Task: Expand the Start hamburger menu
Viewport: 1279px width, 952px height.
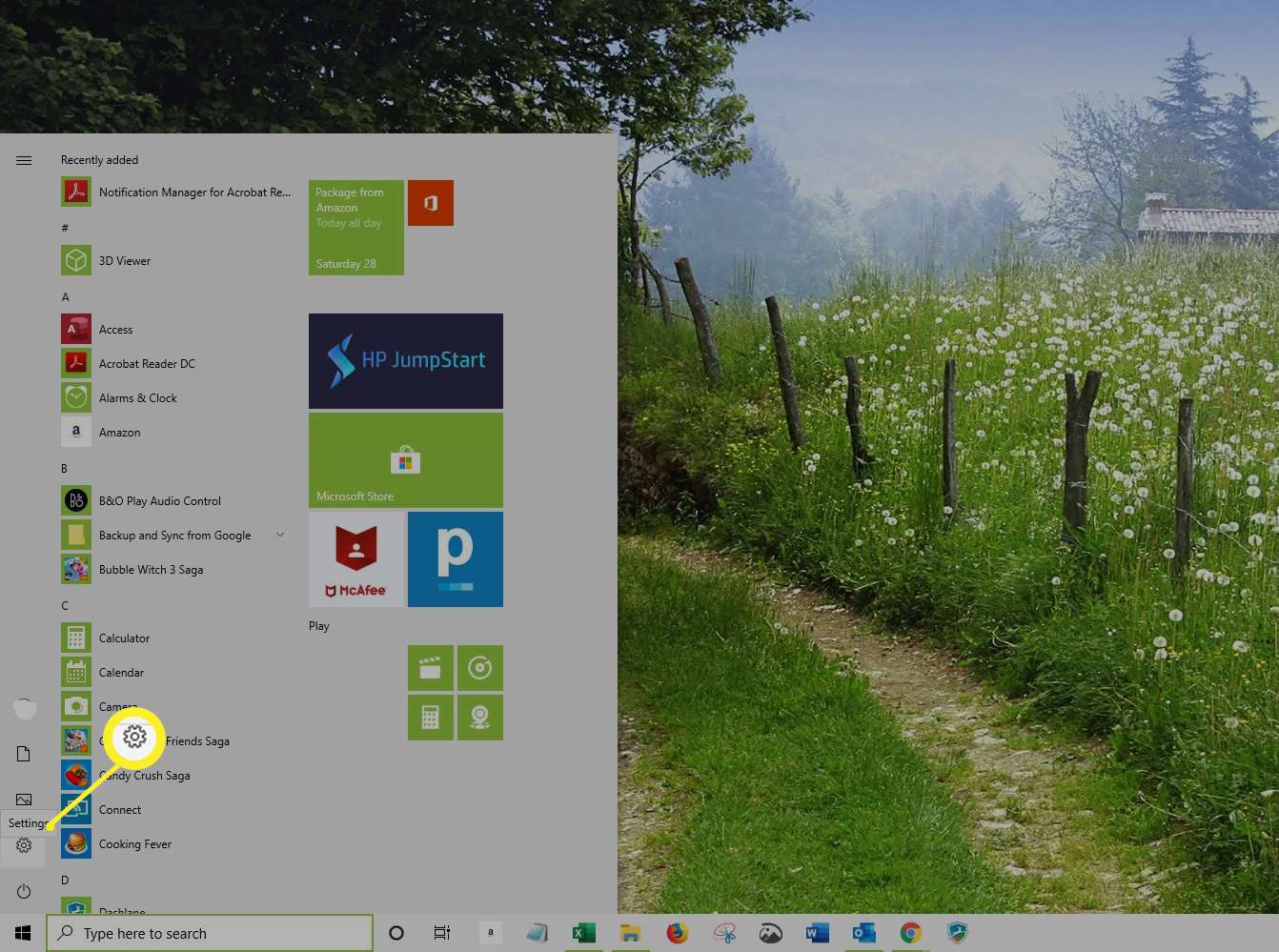Action: tap(24, 160)
